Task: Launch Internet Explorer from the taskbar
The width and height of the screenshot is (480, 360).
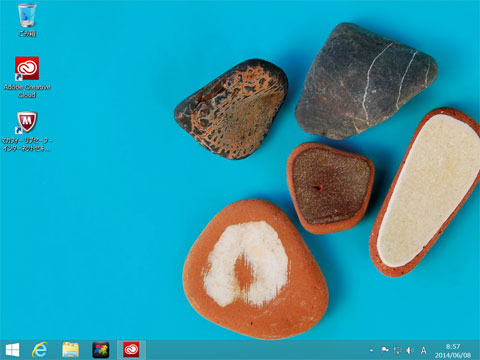Action: tap(40, 350)
